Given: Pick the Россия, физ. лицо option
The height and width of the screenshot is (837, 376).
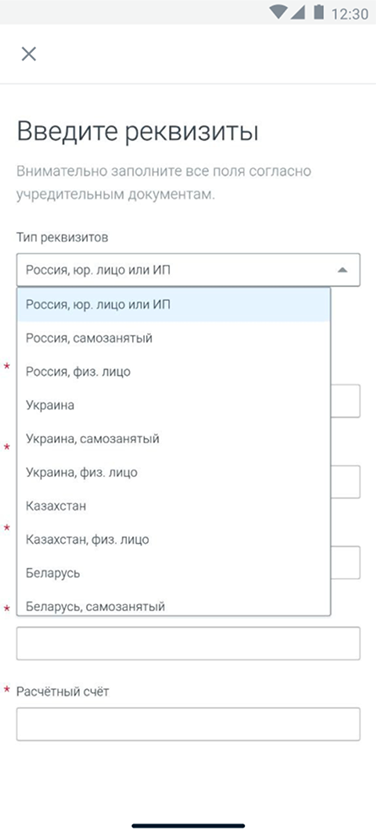Looking at the screenshot, I should pyautogui.click(x=174, y=372).
